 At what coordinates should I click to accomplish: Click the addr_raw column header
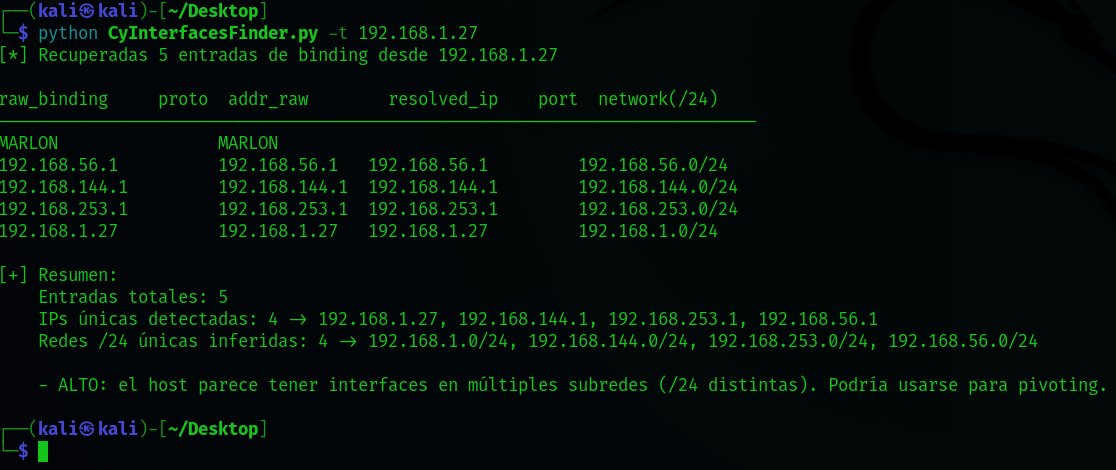pos(268,99)
